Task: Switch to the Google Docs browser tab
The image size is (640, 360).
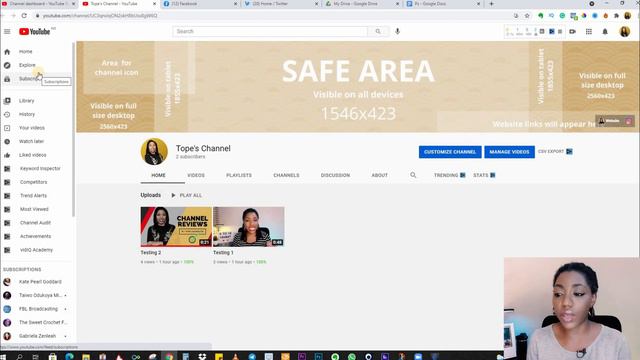Action: click(x=443, y=4)
